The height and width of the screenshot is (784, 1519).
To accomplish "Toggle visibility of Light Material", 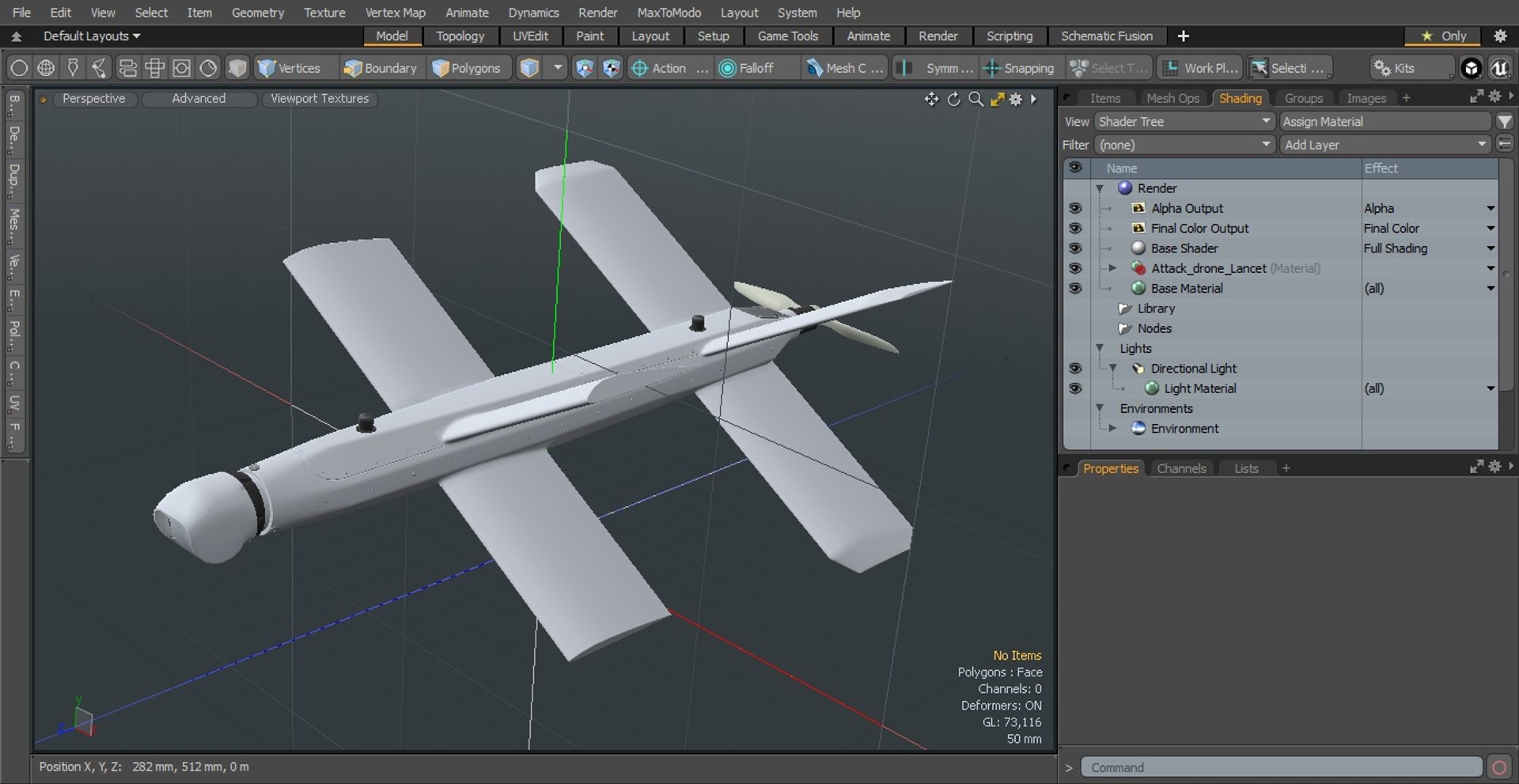I will pos(1075,388).
